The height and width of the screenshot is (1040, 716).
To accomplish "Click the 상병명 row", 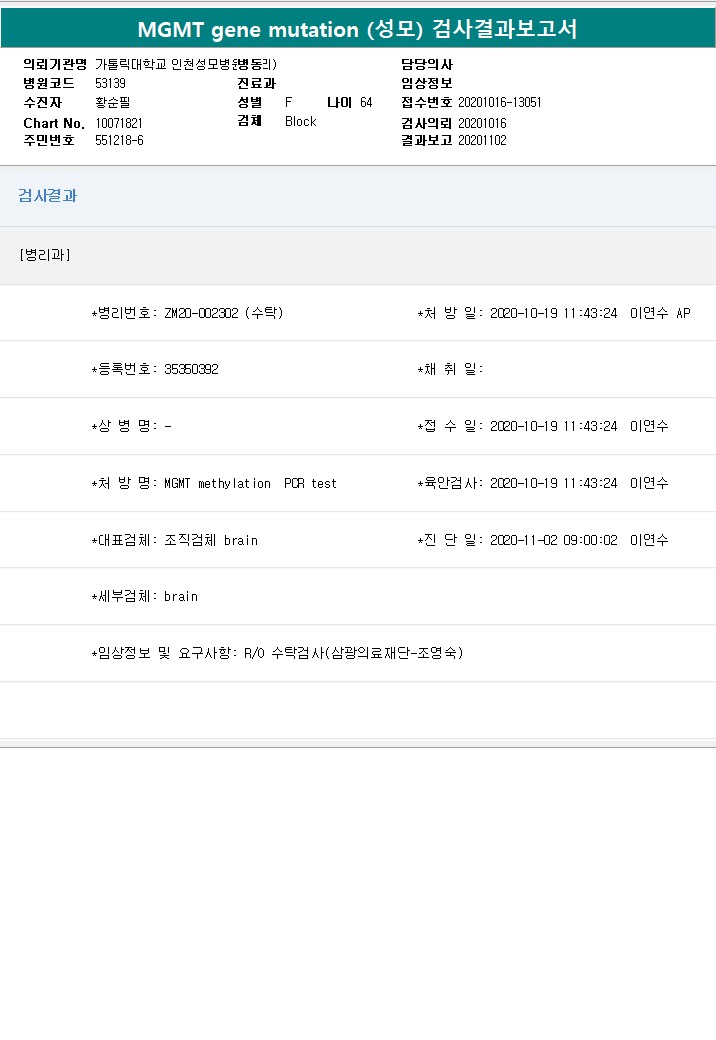I will click(x=131, y=426).
